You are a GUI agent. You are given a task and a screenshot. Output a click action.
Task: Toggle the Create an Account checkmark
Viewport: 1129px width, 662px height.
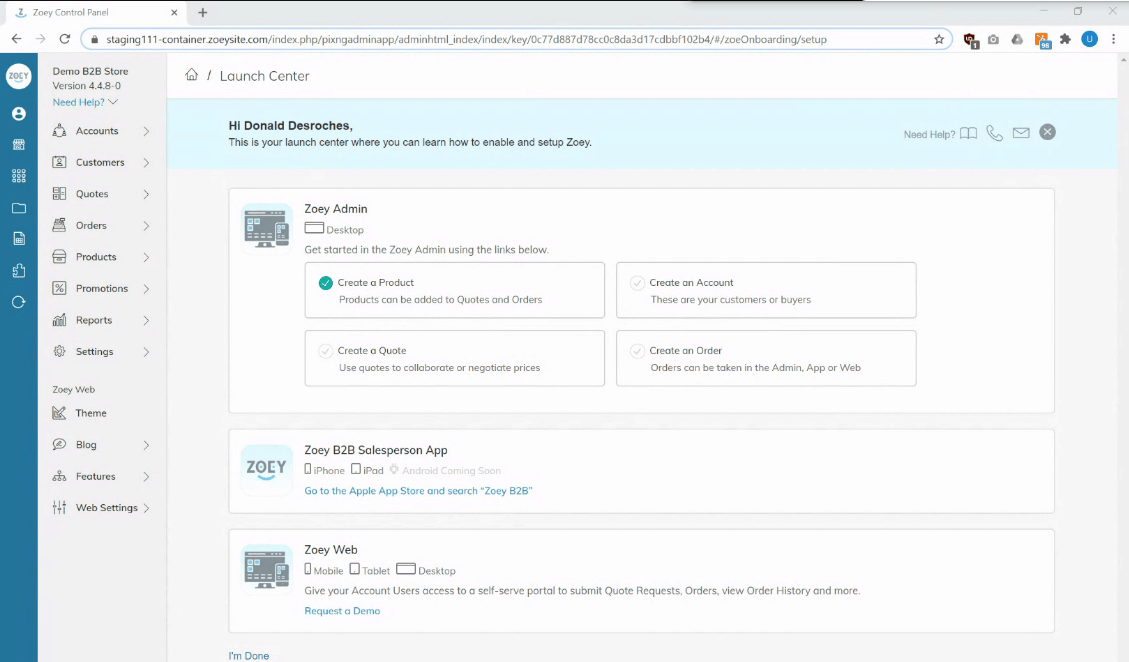[637, 283]
